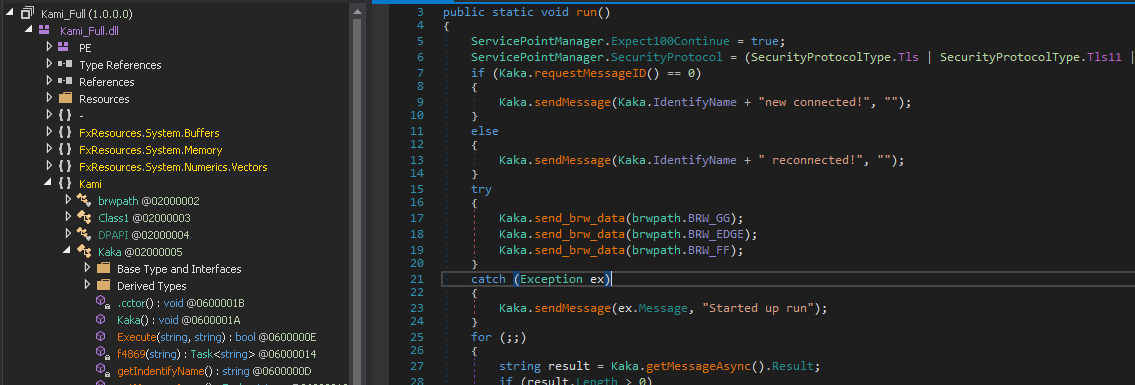This screenshot has width=1135, height=385.
Task: Expand the brwpath class node
Action: (x=68, y=200)
